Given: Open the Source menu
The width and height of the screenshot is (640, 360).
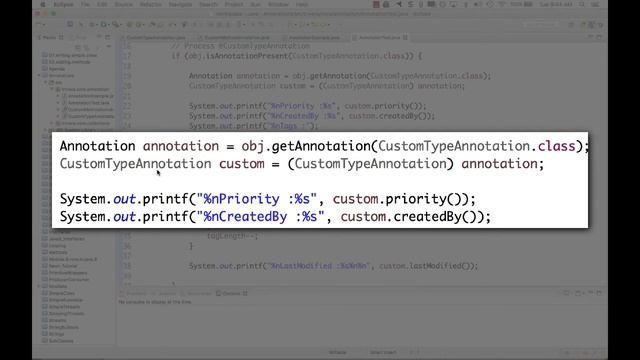Looking at the screenshot, I should pyautogui.click(x=123, y=4).
